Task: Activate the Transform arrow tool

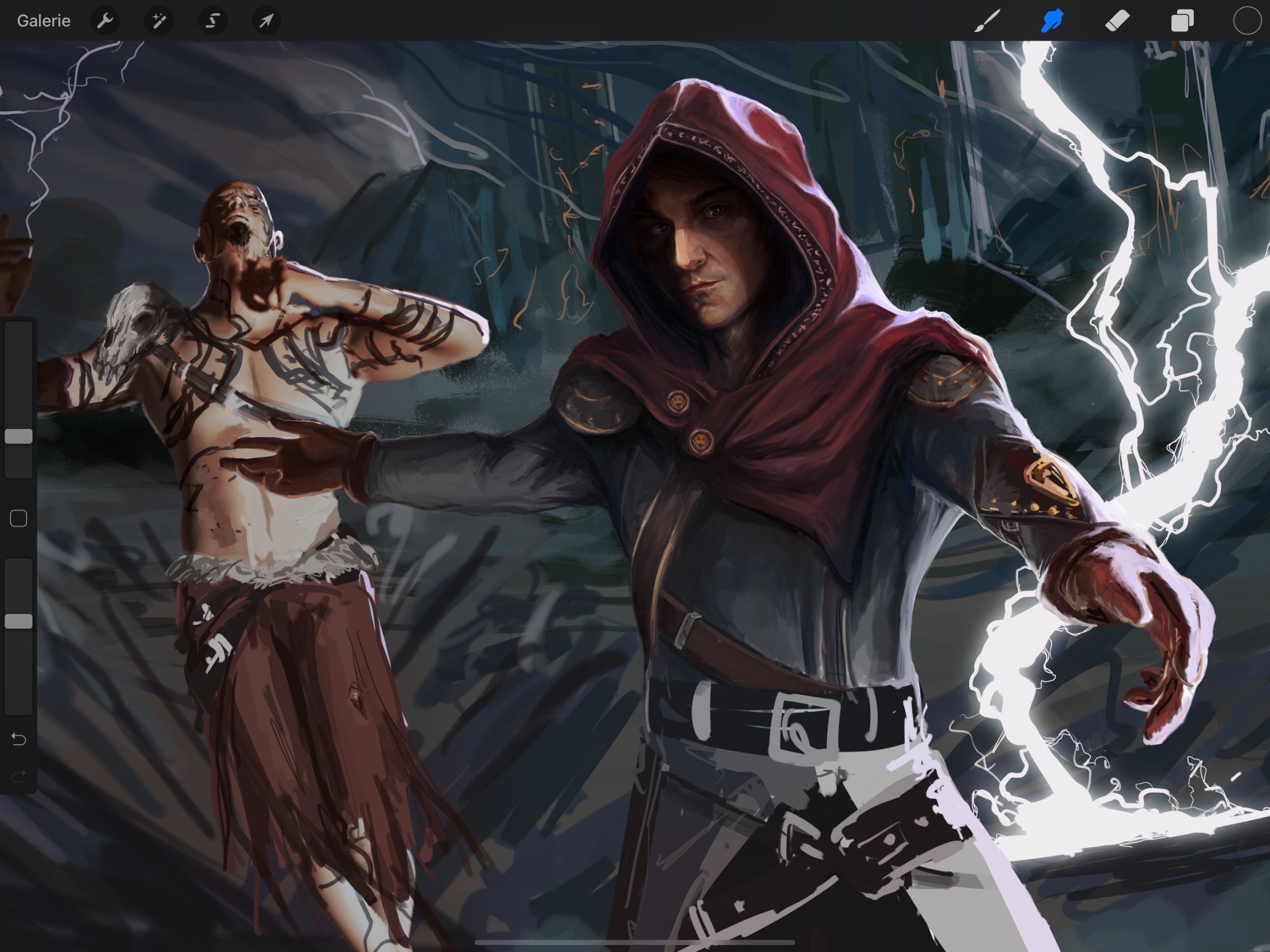Action: pos(266,21)
